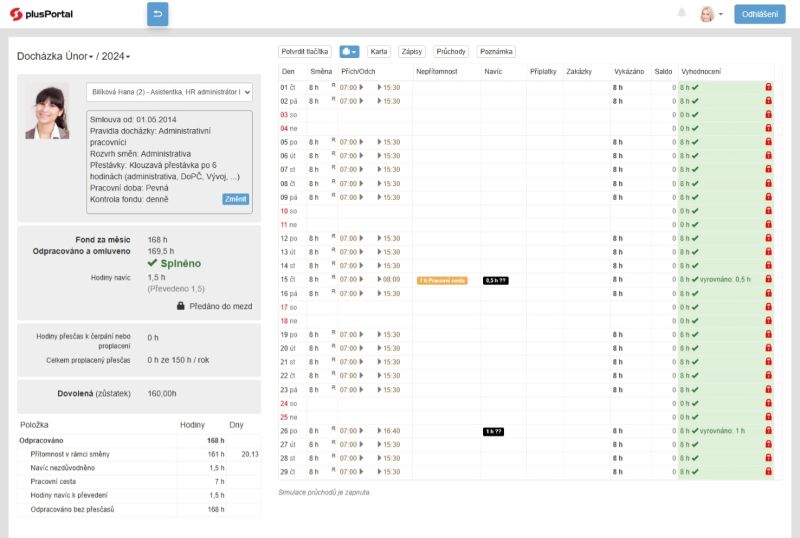Image resolution: width=800 pixels, height=538 pixels.
Task: Click the Odpracováno summary row
Action: [x=139, y=441]
